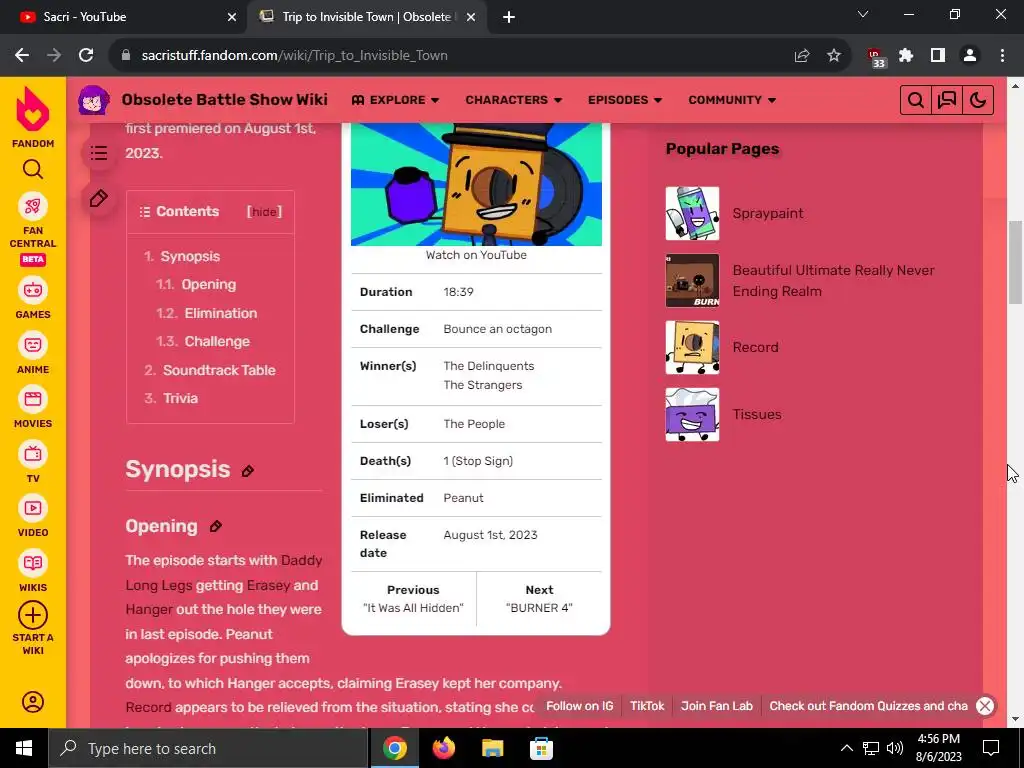Screen dimensions: 1024x768
Task: Open the Movies clapperboard icon
Action: click(x=33, y=399)
